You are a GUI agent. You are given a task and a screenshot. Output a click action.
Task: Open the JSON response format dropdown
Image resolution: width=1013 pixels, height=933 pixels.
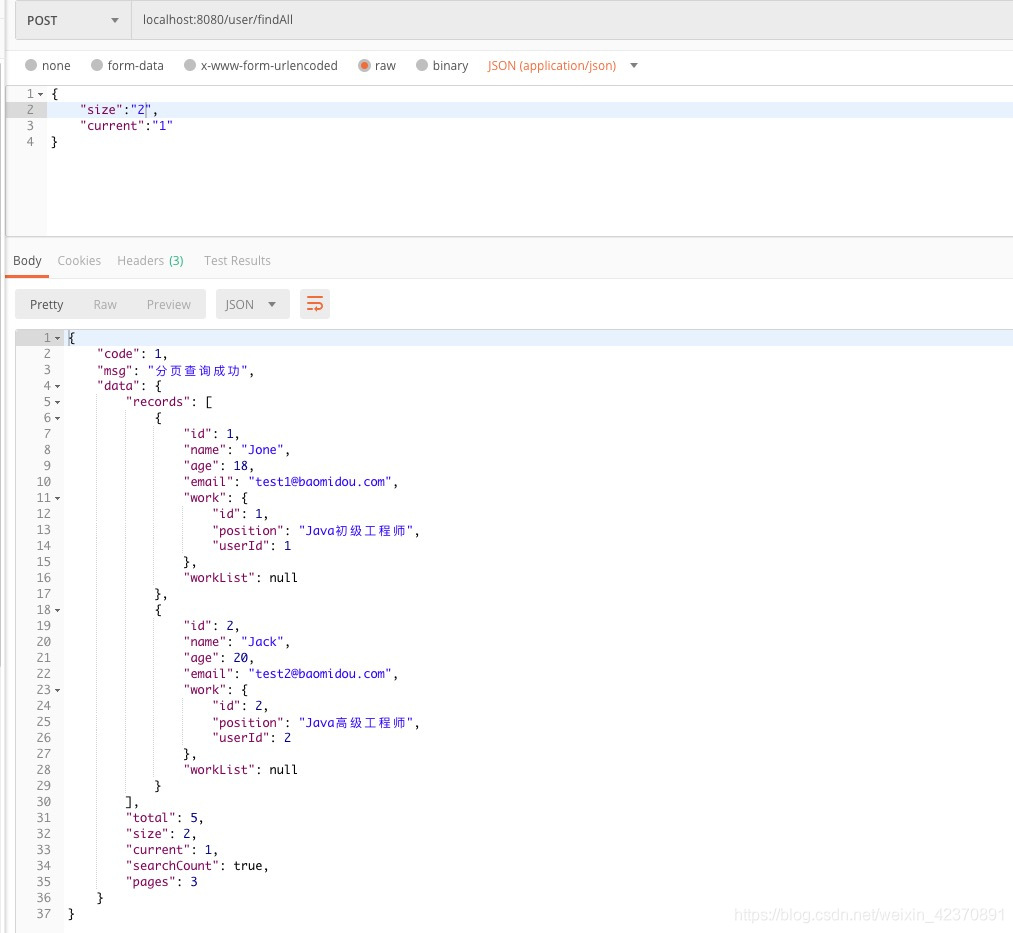pos(252,304)
